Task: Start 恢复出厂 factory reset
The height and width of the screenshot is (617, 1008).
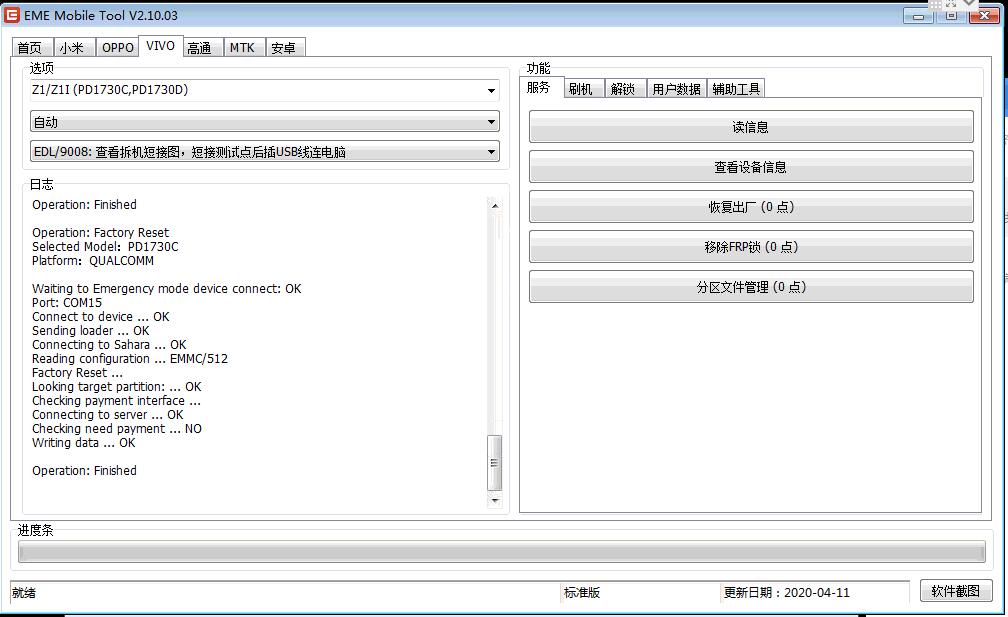Action: tap(750, 207)
